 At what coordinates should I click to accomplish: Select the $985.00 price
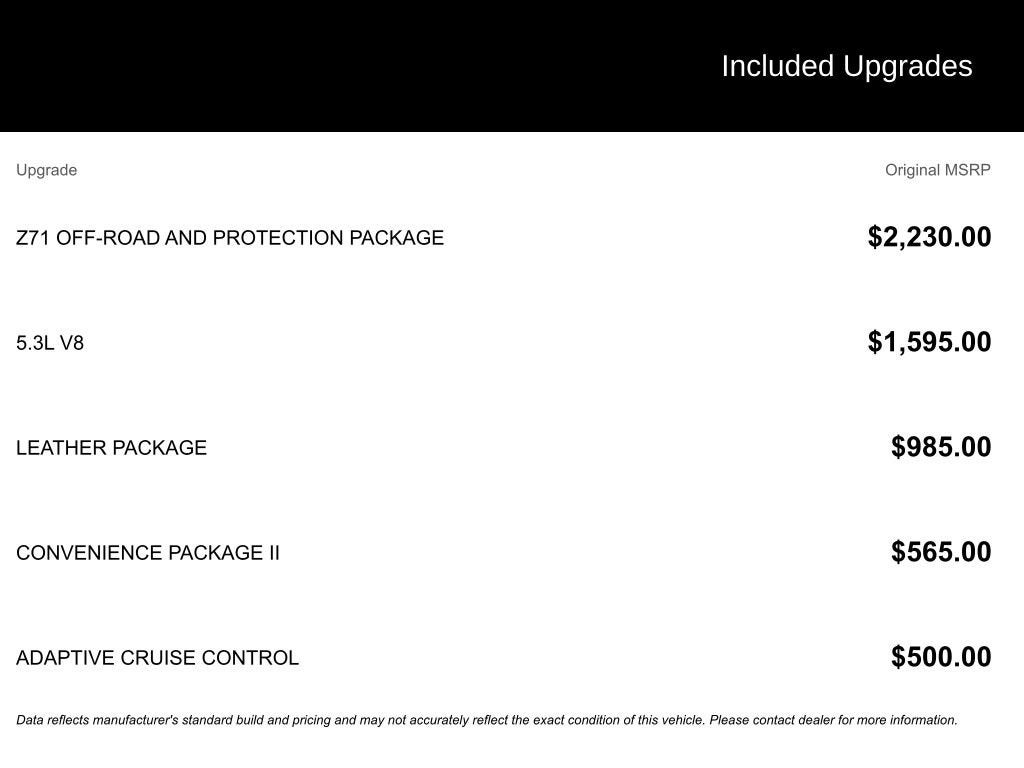click(x=941, y=447)
